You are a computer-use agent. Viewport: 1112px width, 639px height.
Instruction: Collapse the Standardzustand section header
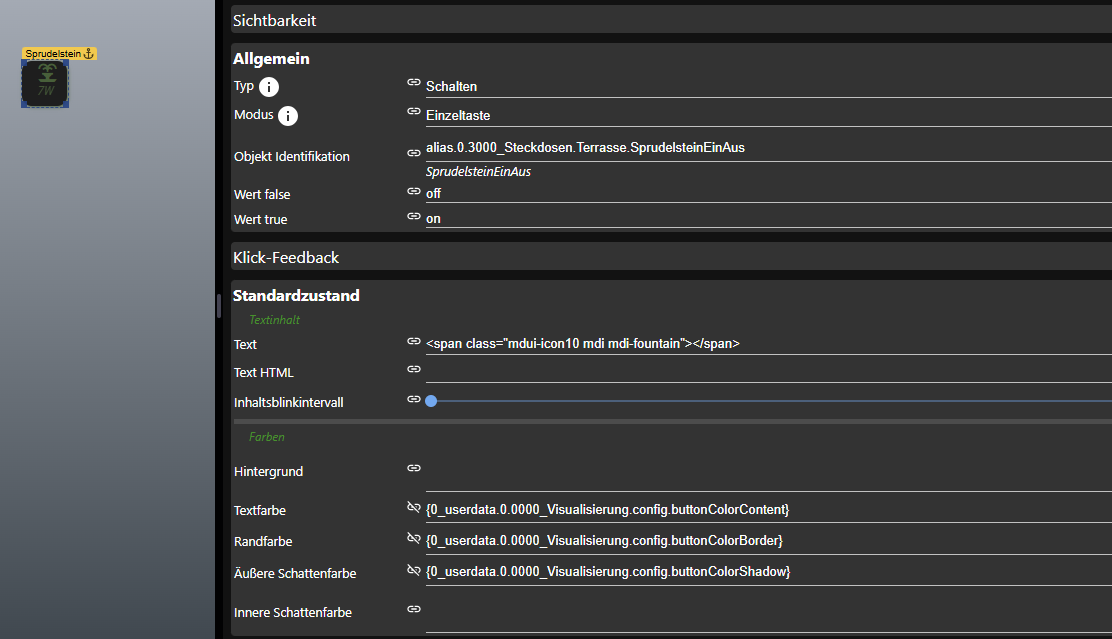point(296,295)
